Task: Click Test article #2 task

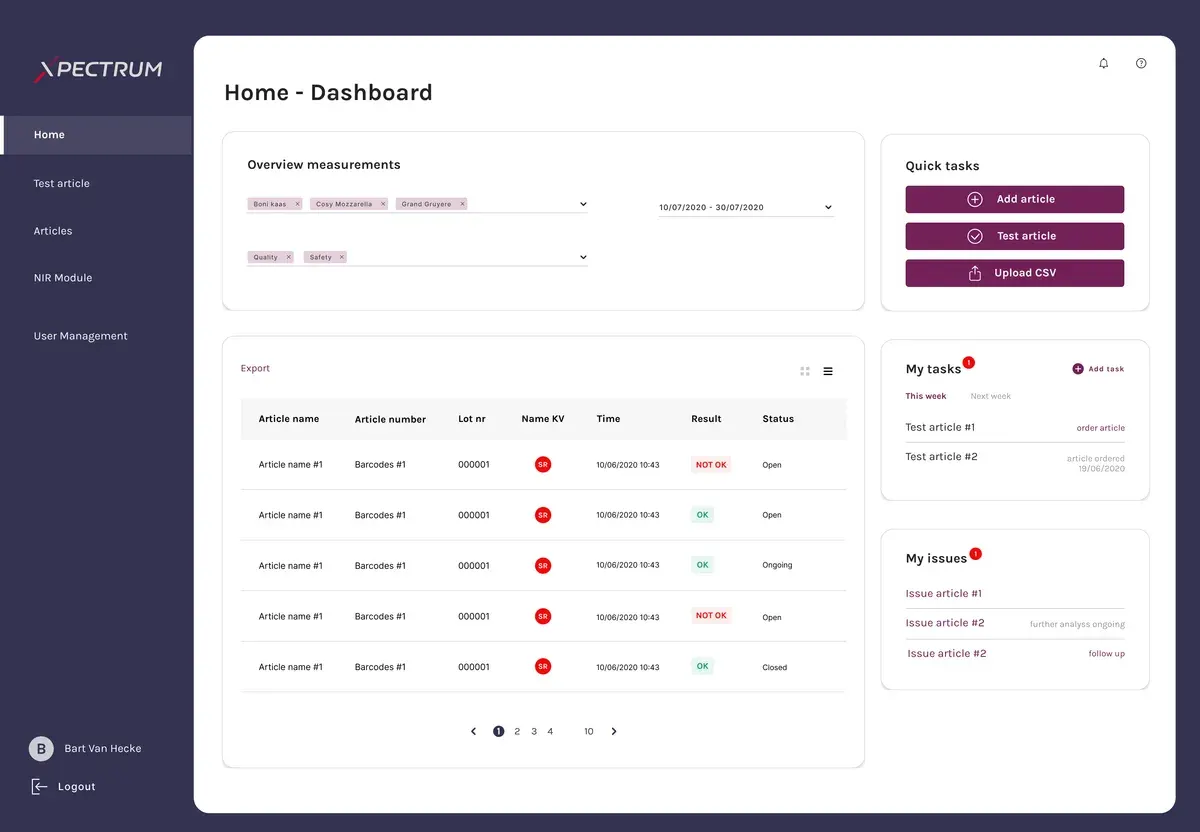Action: point(941,456)
